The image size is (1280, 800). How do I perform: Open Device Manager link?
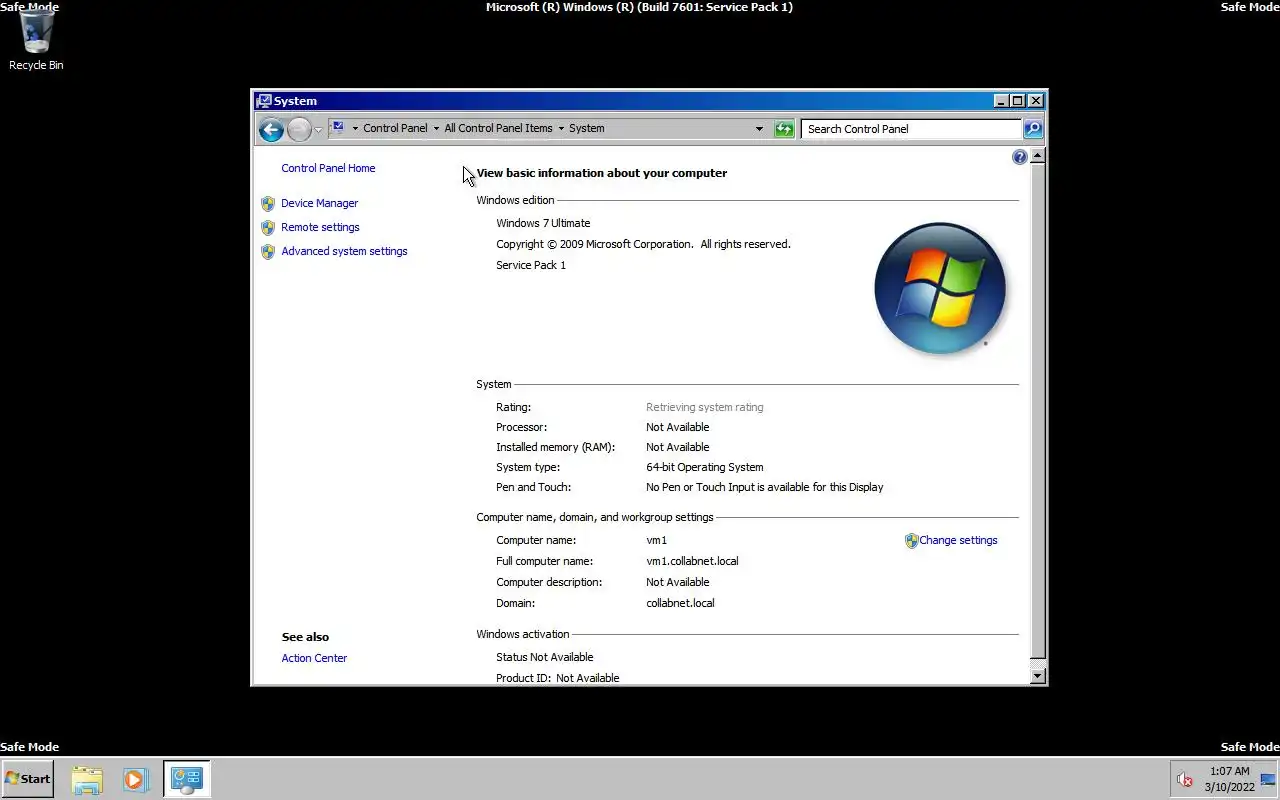pyautogui.click(x=319, y=203)
